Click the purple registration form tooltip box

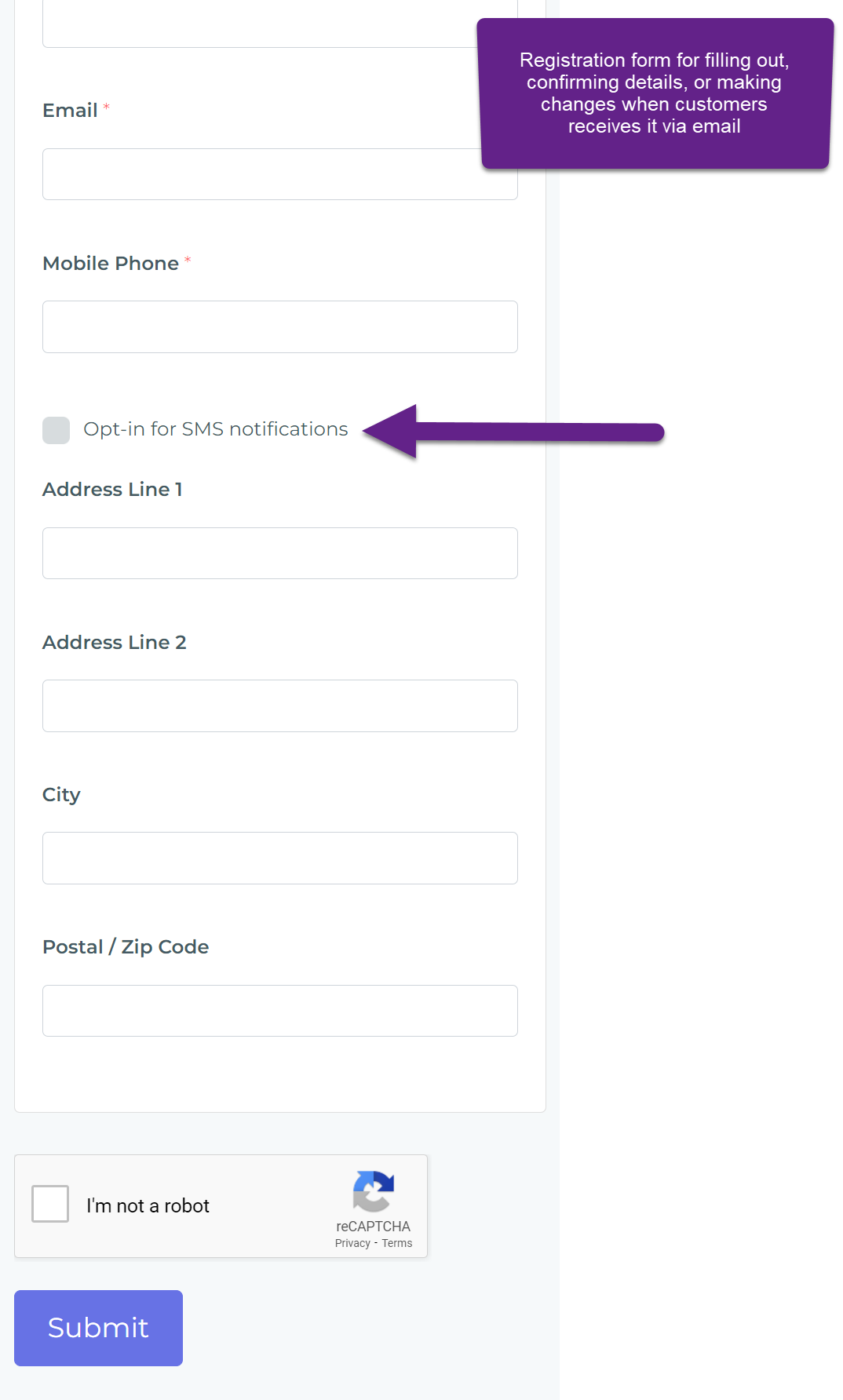tap(655, 93)
